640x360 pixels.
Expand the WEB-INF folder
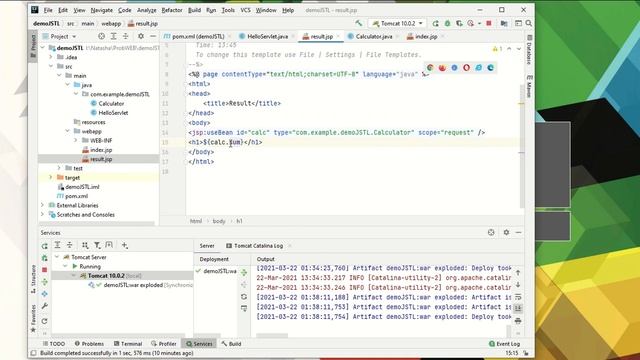(x=76, y=140)
